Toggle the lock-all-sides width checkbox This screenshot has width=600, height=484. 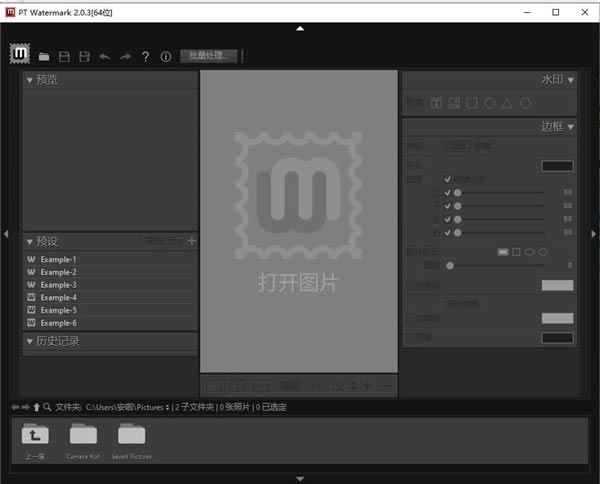click(447, 179)
